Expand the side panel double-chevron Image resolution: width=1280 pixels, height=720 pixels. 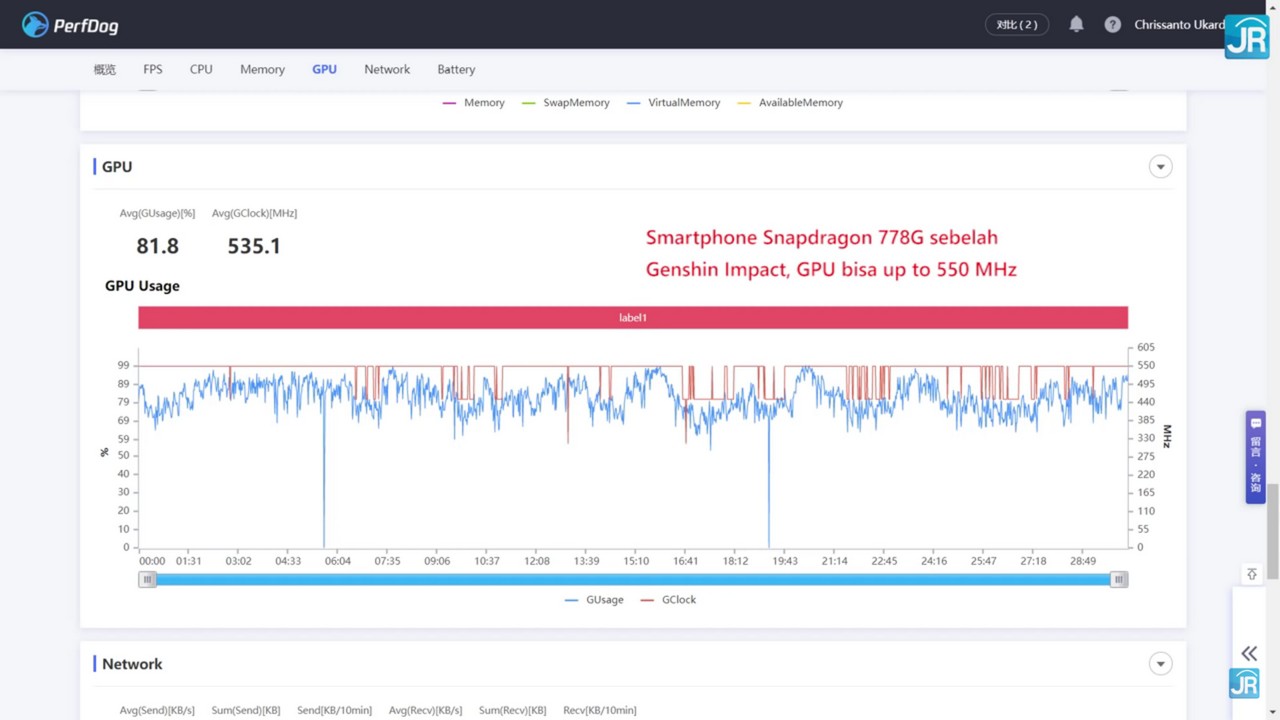click(1249, 653)
